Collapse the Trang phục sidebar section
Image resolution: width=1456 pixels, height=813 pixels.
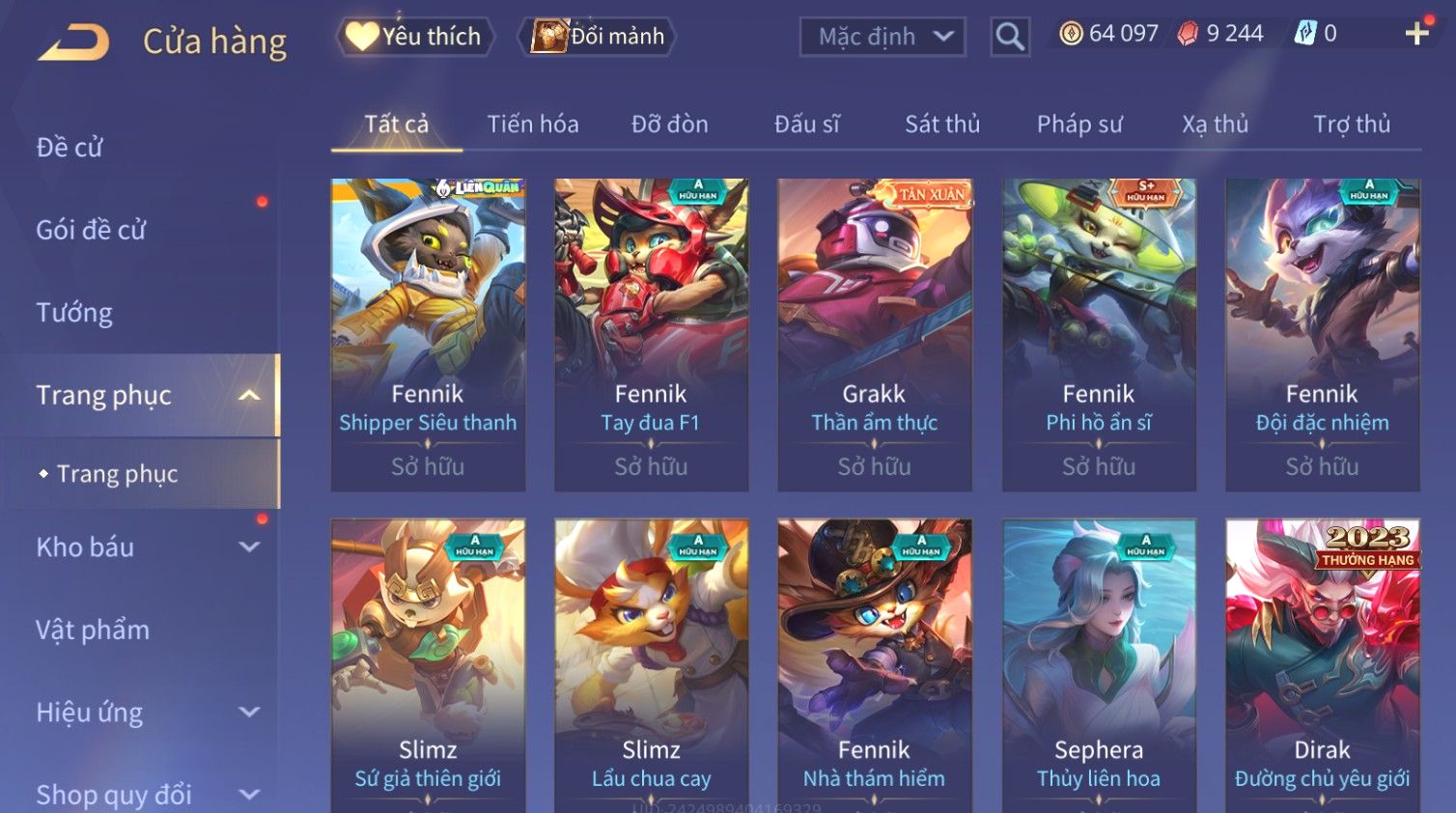coord(249,395)
